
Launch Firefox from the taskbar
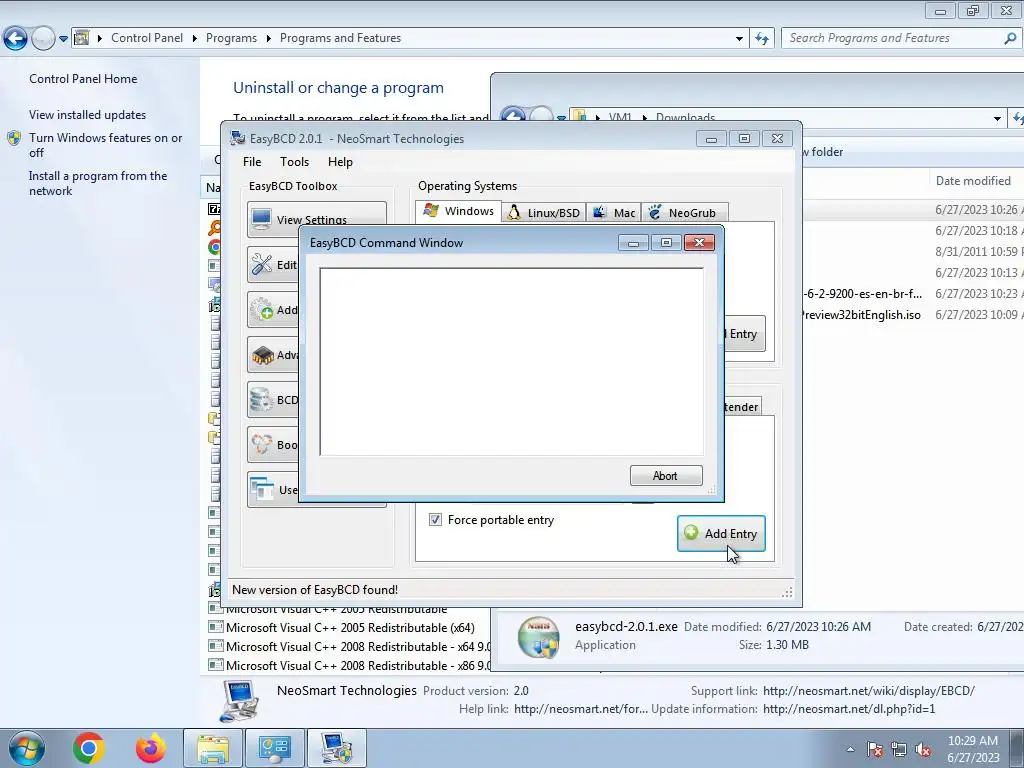151,748
